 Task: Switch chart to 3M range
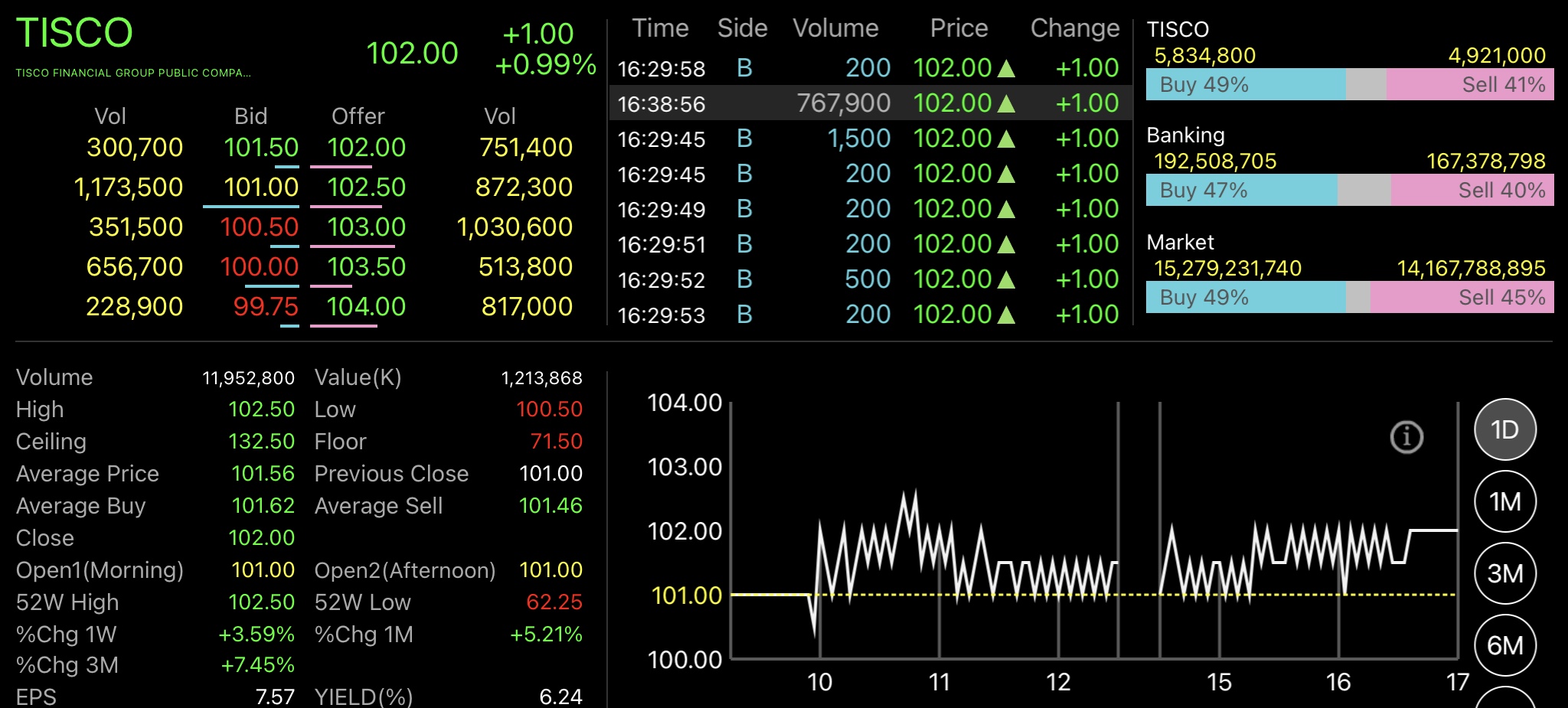pos(1504,573)
